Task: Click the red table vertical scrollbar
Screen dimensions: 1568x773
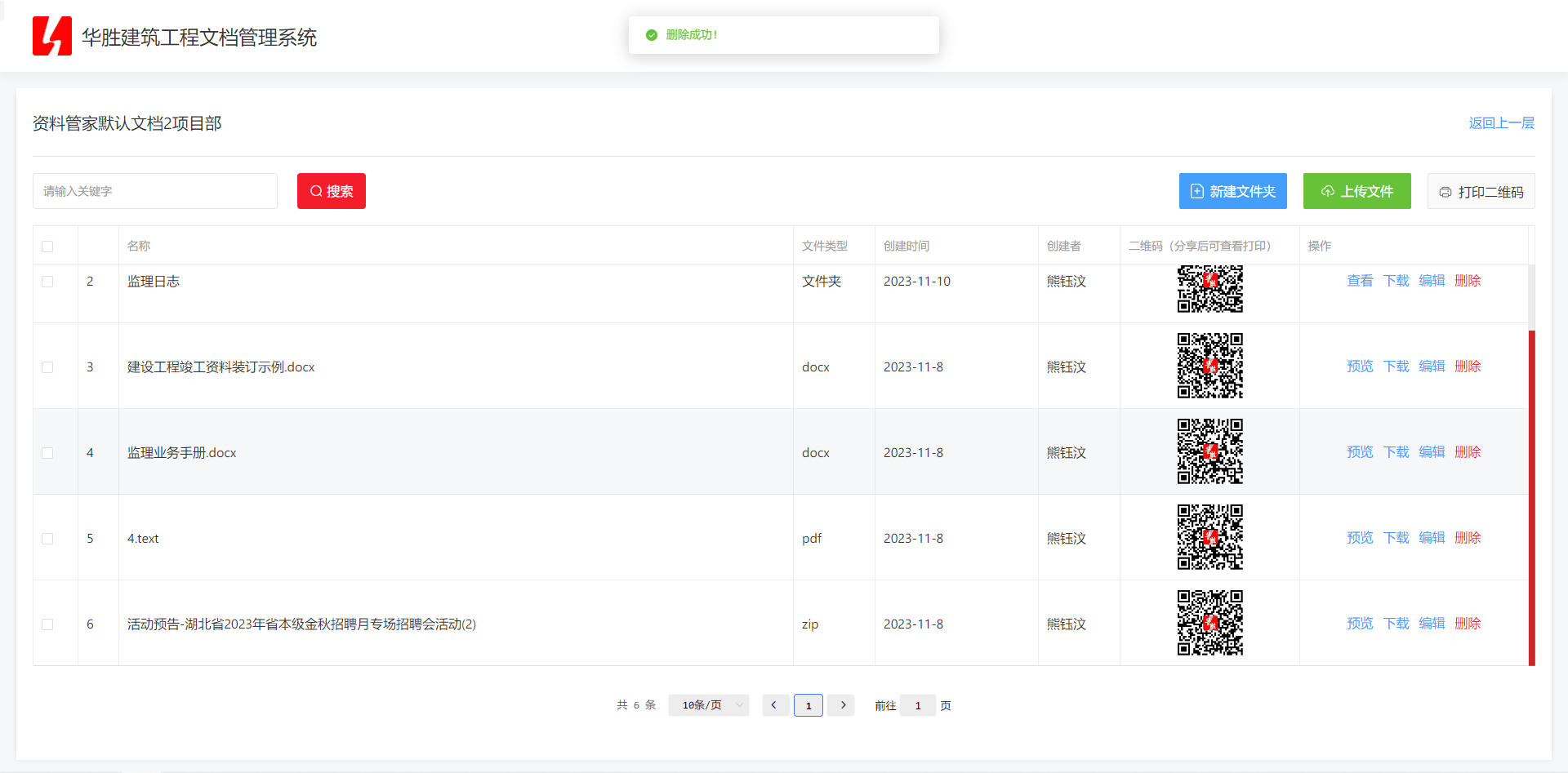Action: pyautogui.click(x=1532, y=498)
